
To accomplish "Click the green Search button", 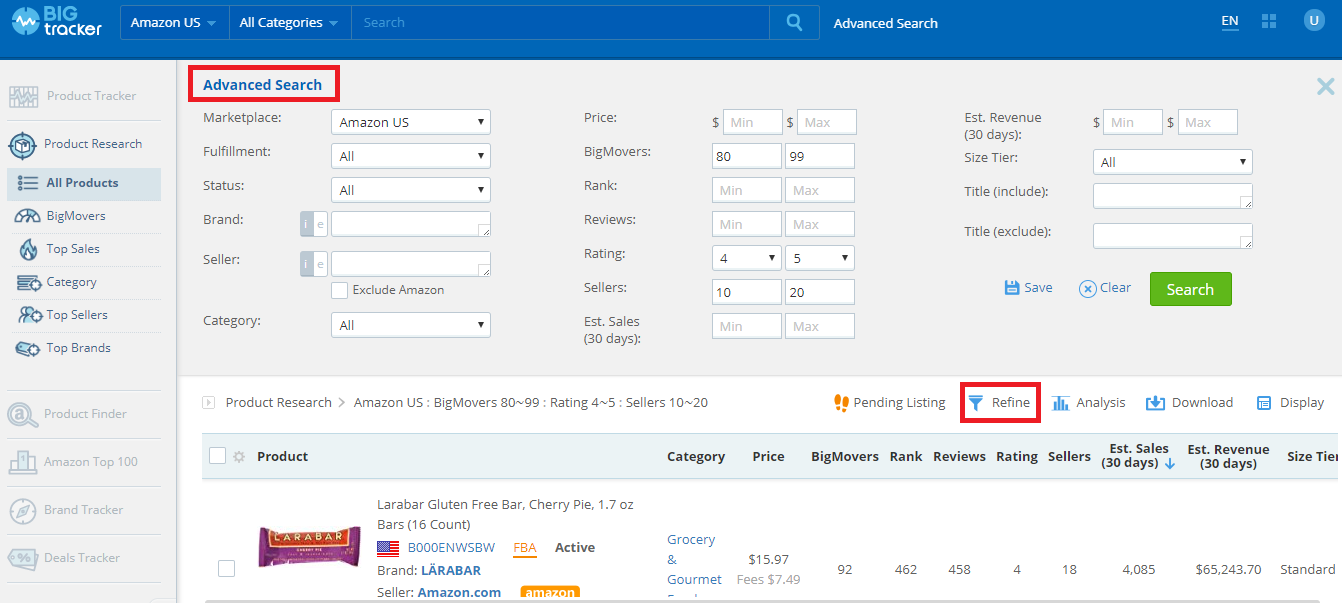I will pos(1190,289).
